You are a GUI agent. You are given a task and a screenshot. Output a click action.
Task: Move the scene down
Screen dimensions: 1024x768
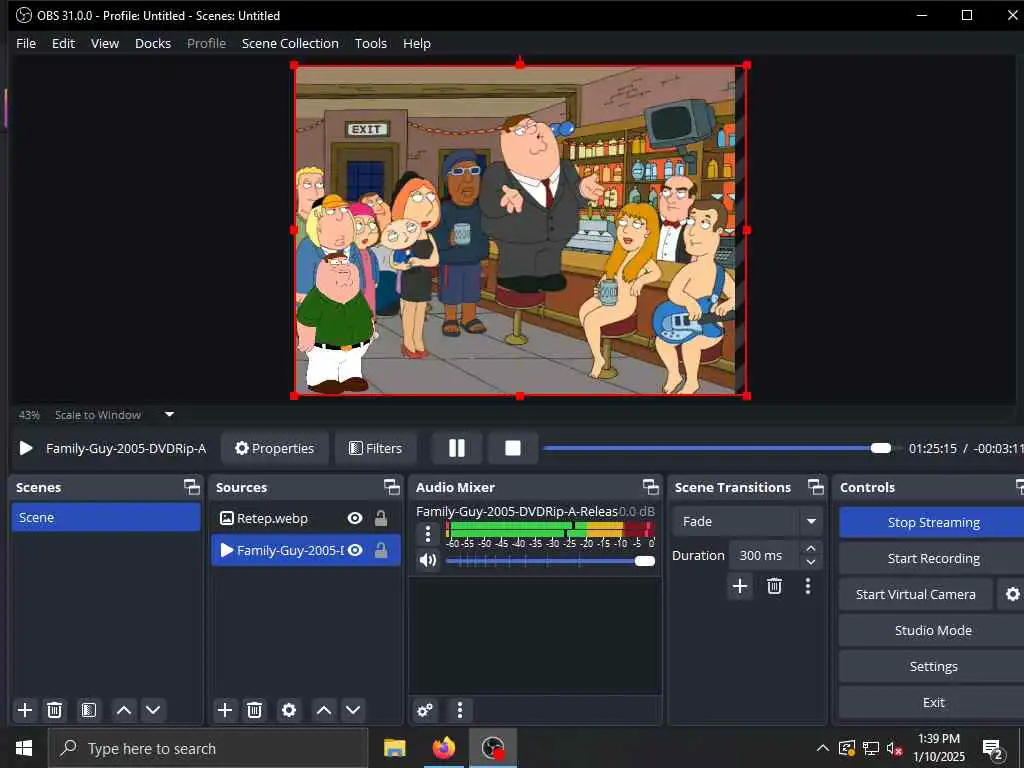[153, 710]
